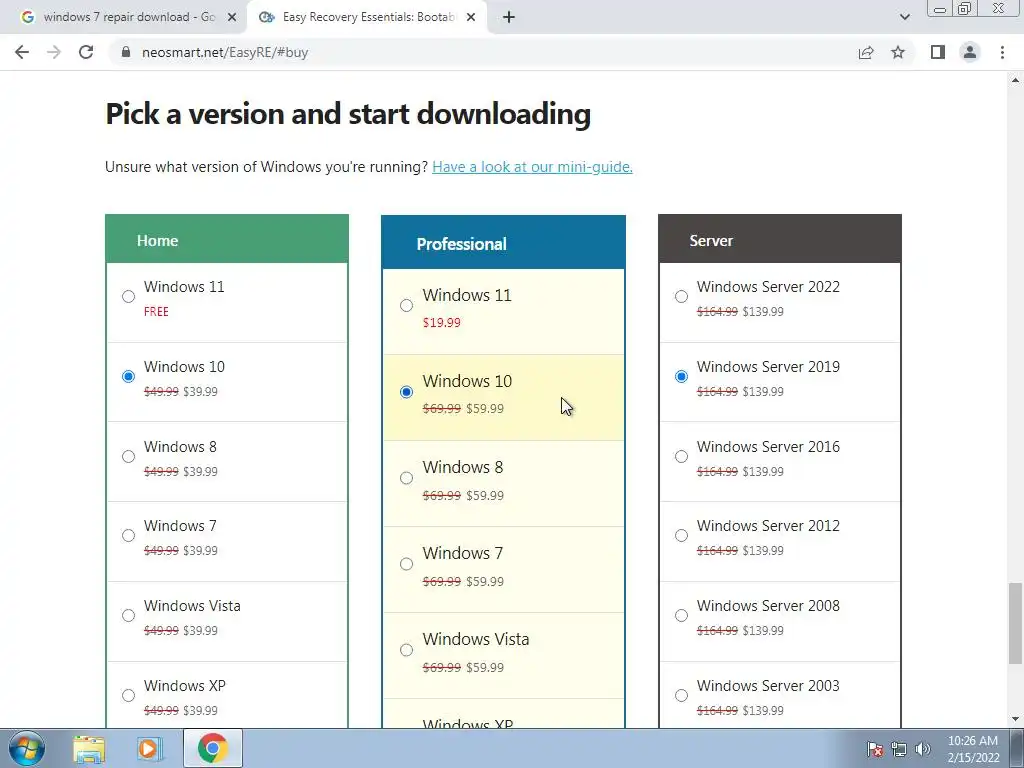Click the scrollbar up arrow
Viewport: 1024px width, 768px height.
pyautogui.click(x=1015, y=80)
